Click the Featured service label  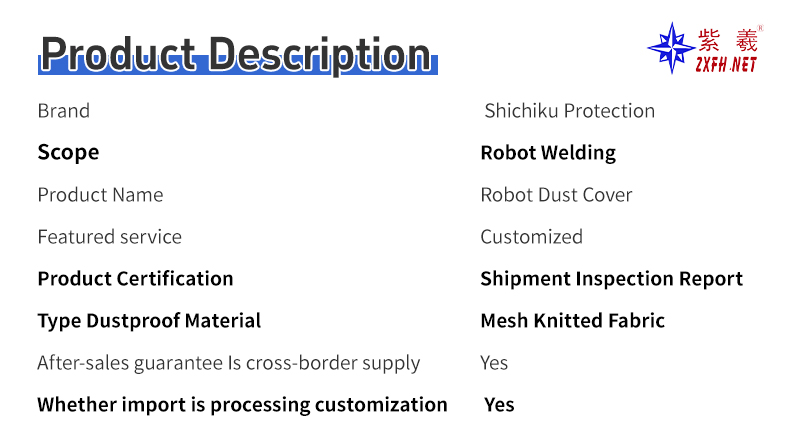pos(109,237)
